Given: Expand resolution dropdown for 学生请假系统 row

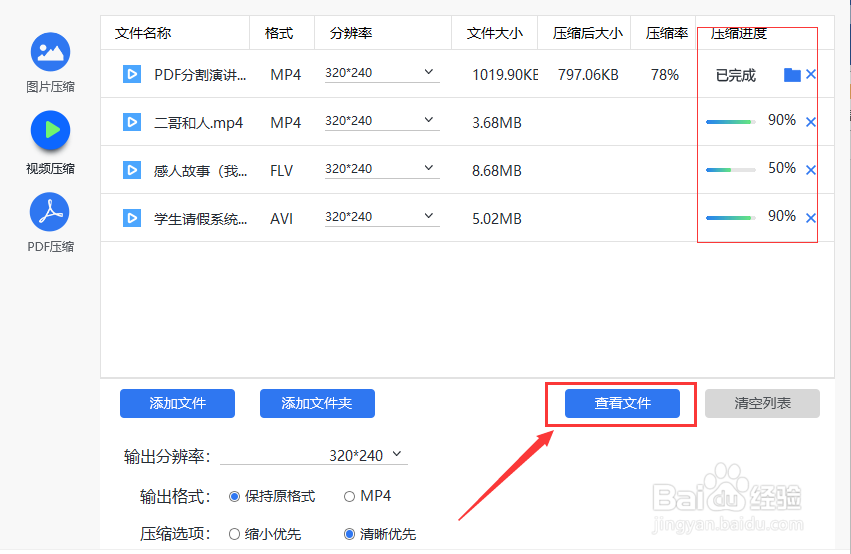Looking at the screenshot, I should coord(429,216).
